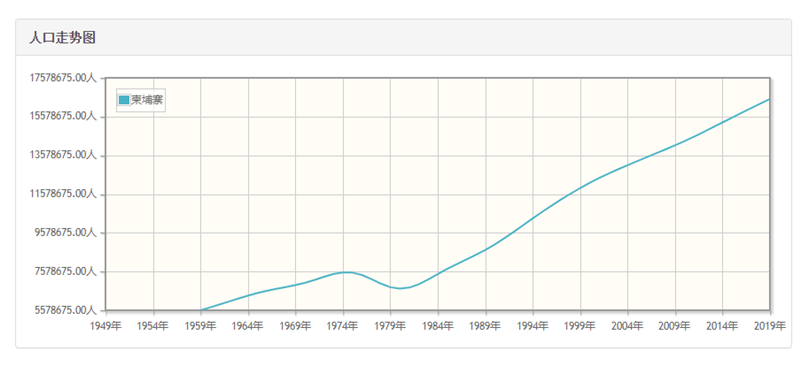Click the line's dip near 1980
Image resolution: width=800 pixels, height=365 pixels.
[400, 288]
